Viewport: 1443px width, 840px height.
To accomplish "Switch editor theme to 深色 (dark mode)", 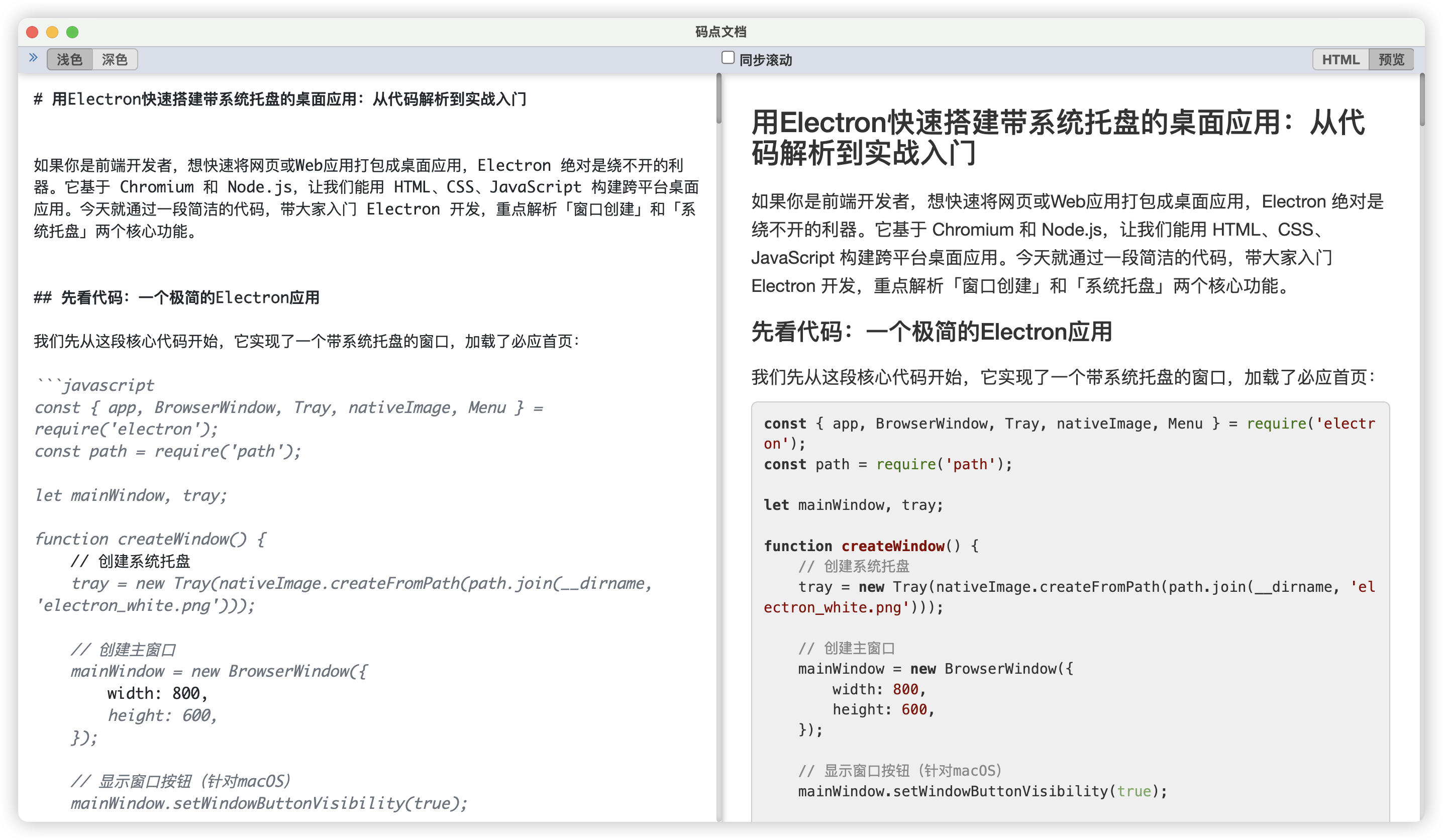I will (115, 58).
